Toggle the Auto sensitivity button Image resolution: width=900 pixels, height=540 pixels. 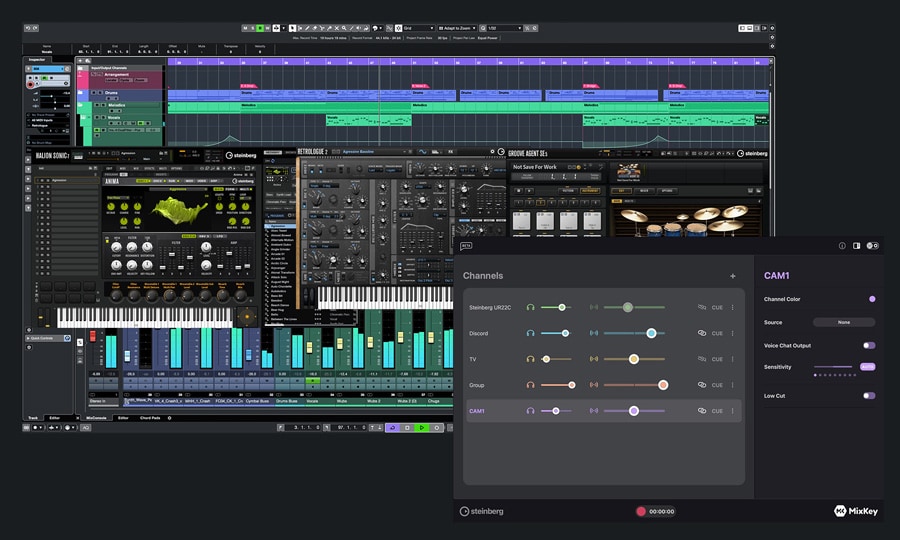[x=867, y=367]
